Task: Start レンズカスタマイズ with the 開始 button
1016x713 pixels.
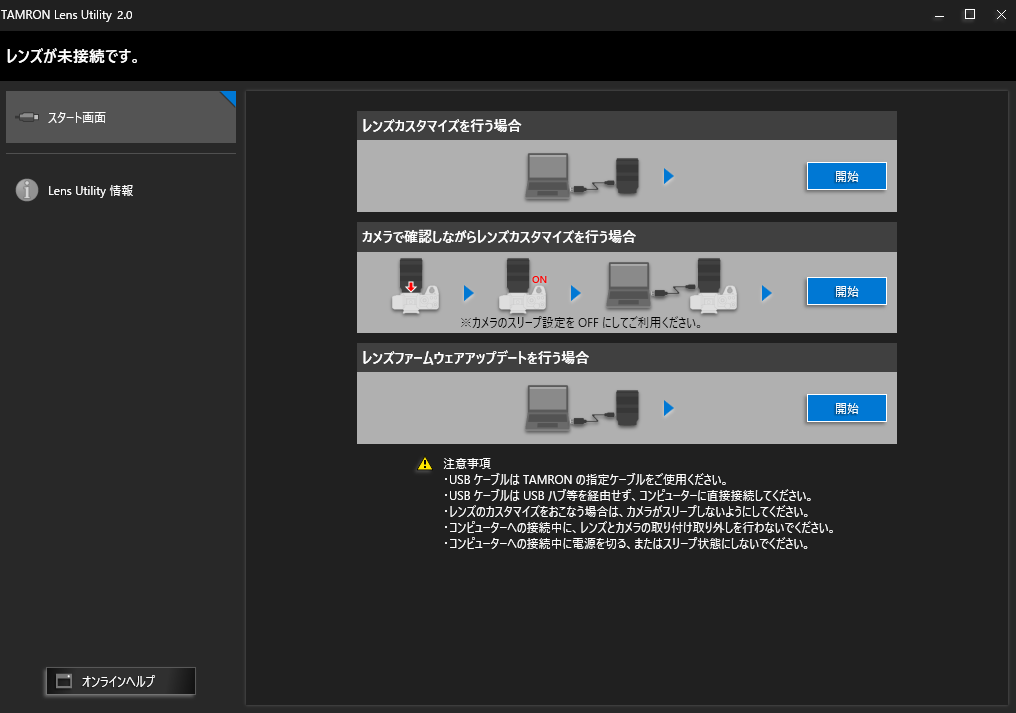Action: [x=846, y=176]
